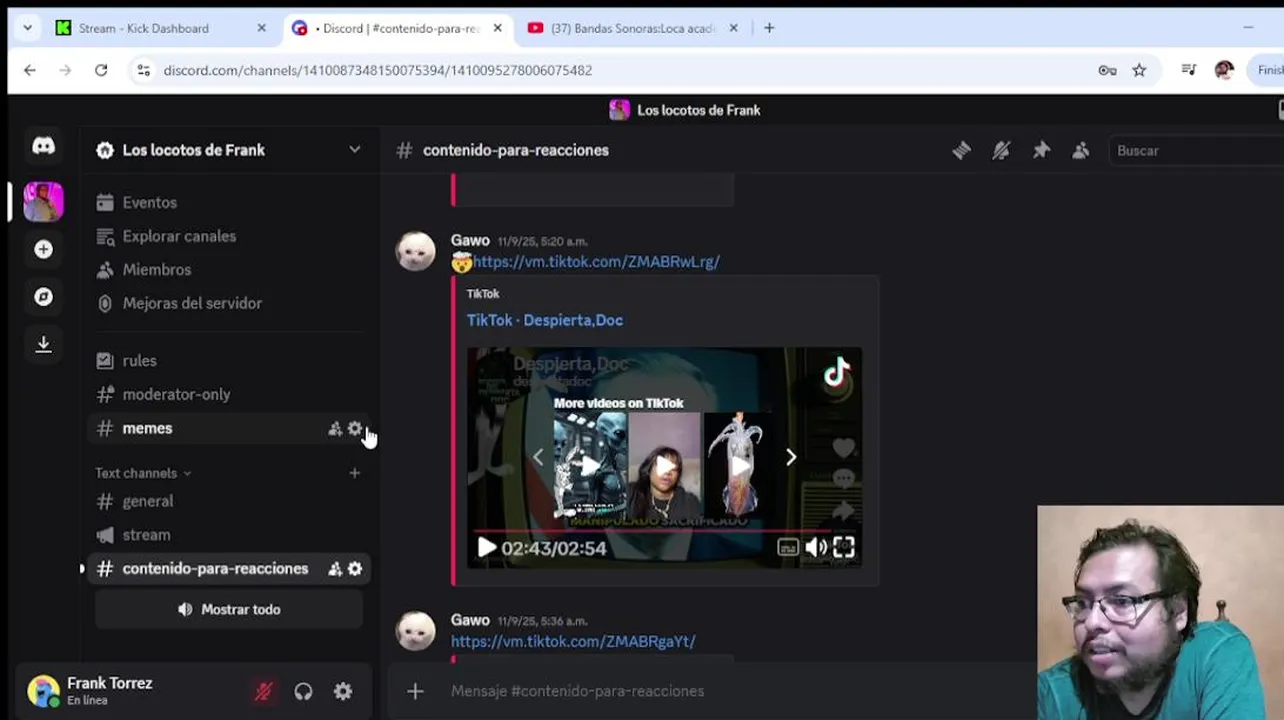Click the download apps icon
The height and width of the screenshot is (720, 1284).
pyautogui.click(x=43, y=344)
